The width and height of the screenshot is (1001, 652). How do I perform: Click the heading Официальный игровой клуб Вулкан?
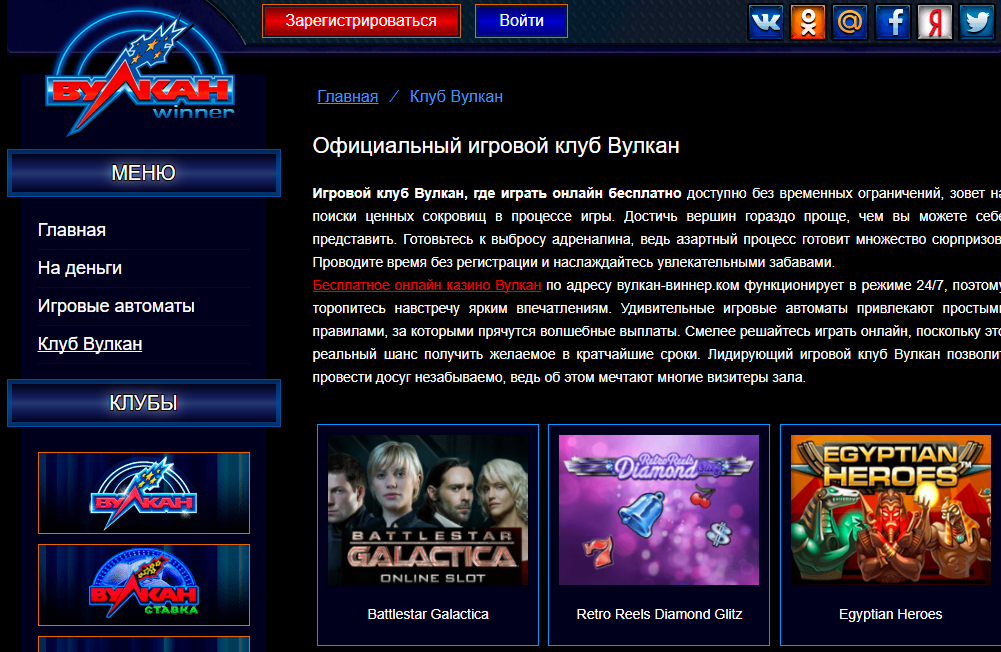[496, 146]
